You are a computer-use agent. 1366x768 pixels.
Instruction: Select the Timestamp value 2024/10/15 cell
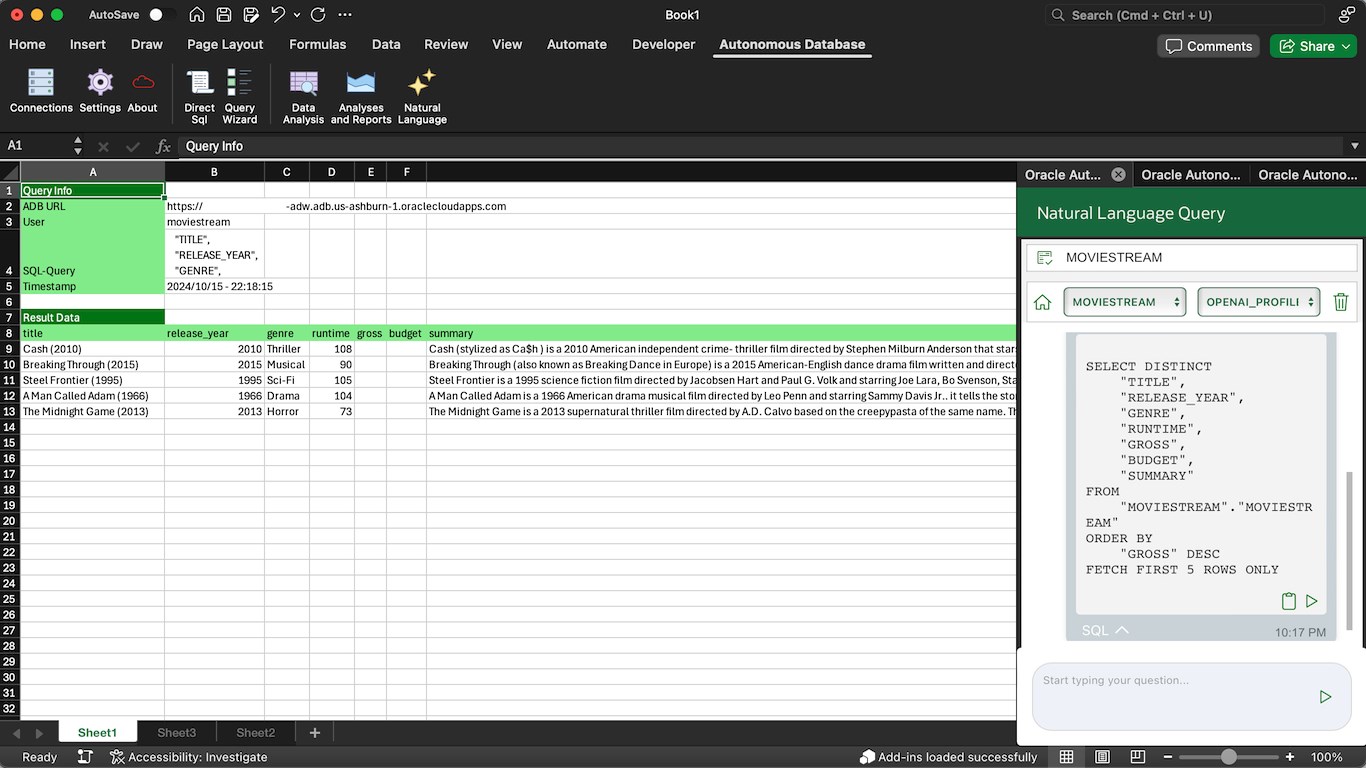coord(215,286)
